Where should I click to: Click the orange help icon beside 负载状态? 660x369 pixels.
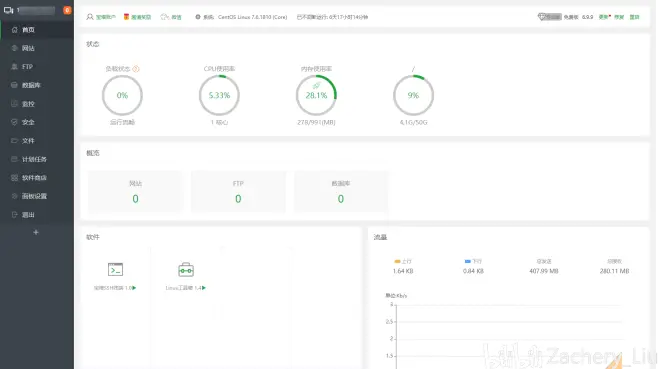pos(136,69)
